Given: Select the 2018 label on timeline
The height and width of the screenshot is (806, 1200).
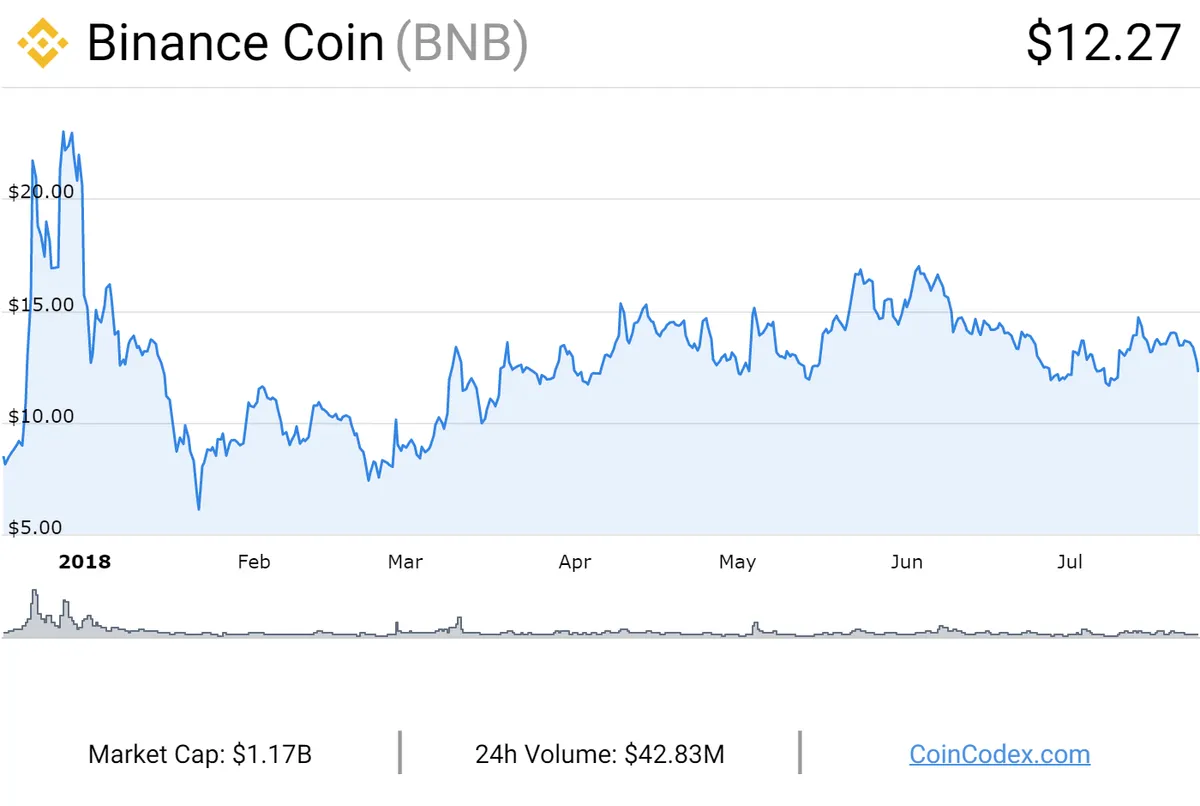Looking at the screenshot, I should 85,562.
